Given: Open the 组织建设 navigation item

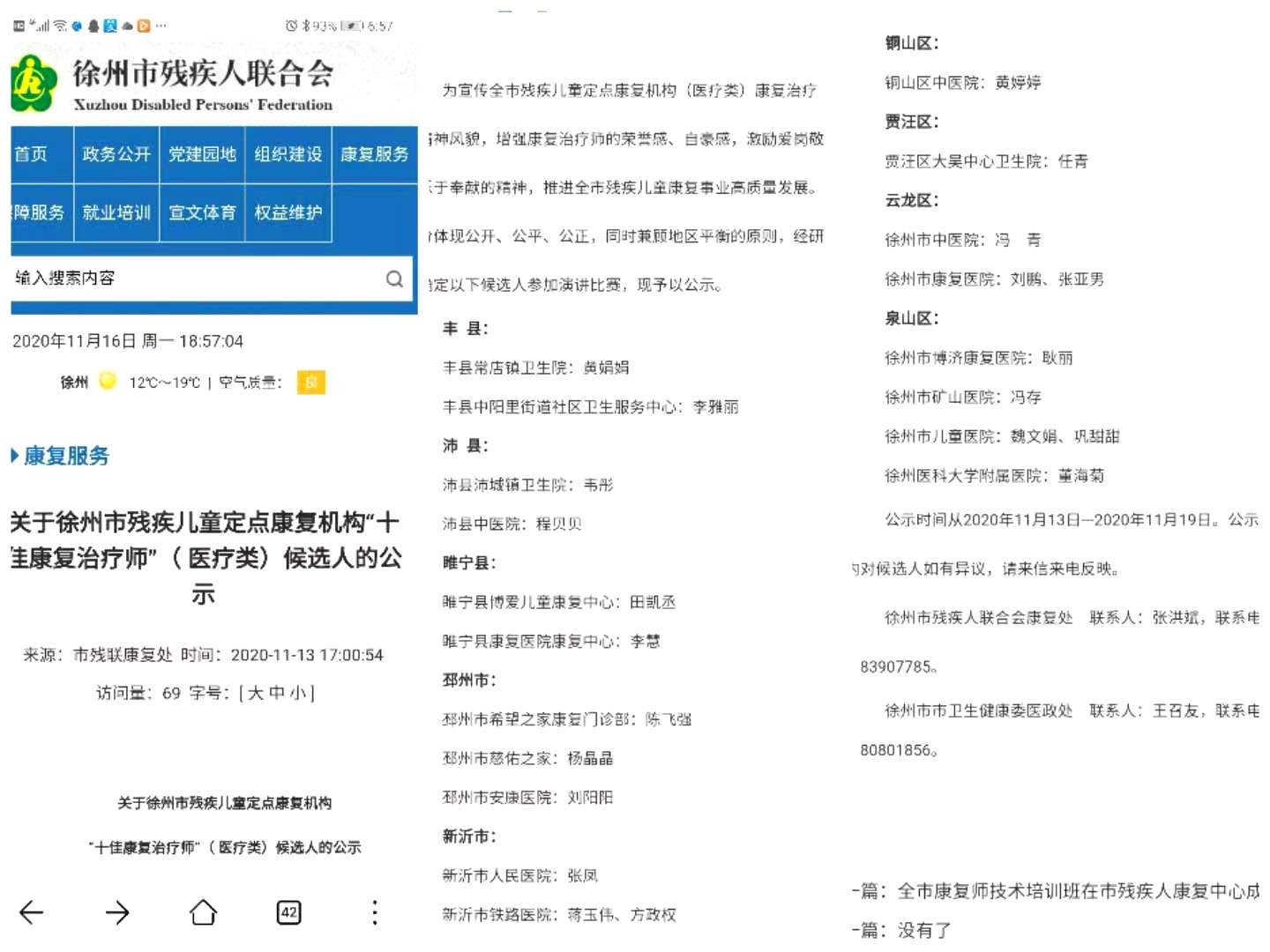Looking at the screenshot, I should click(288, 154).
